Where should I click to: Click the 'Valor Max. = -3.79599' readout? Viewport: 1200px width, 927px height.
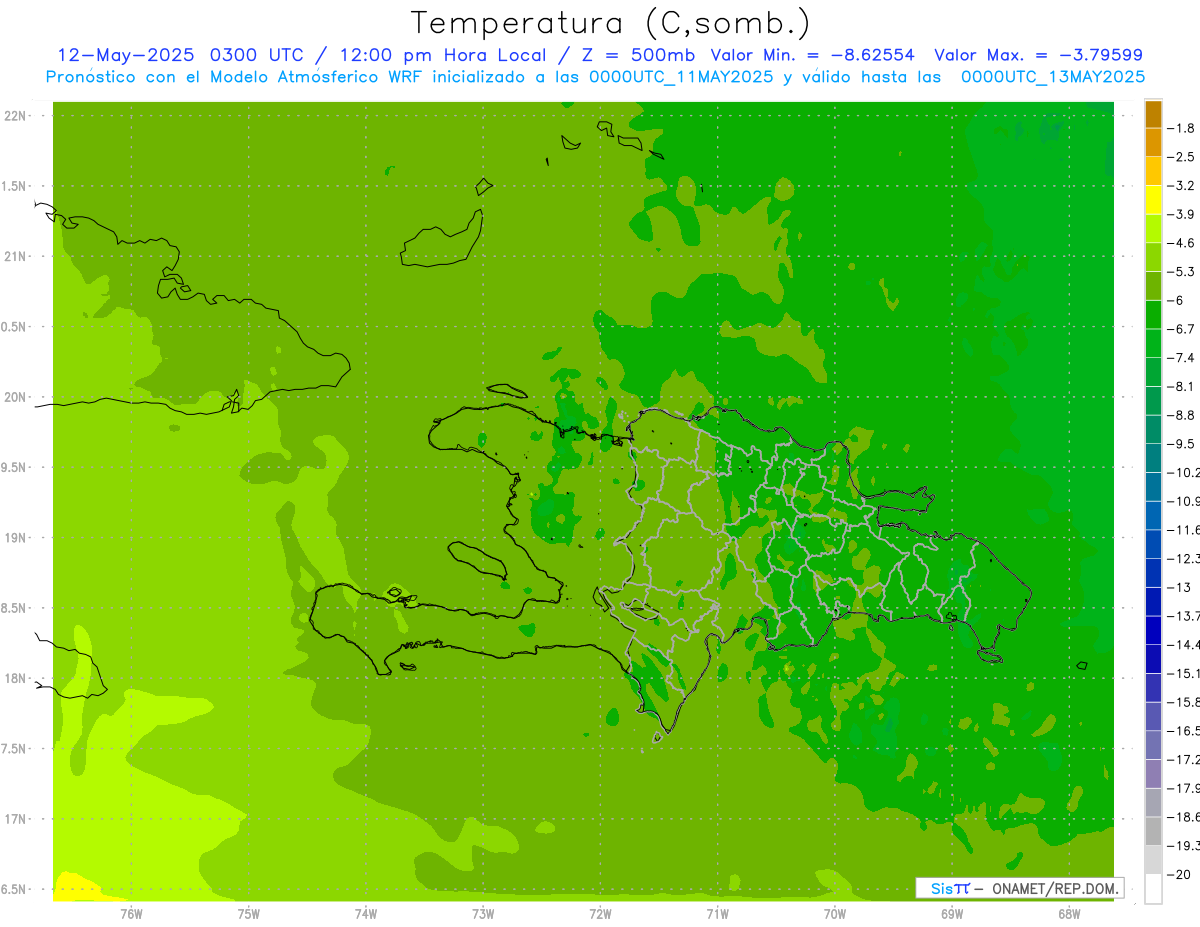(x=1038, y=55)
